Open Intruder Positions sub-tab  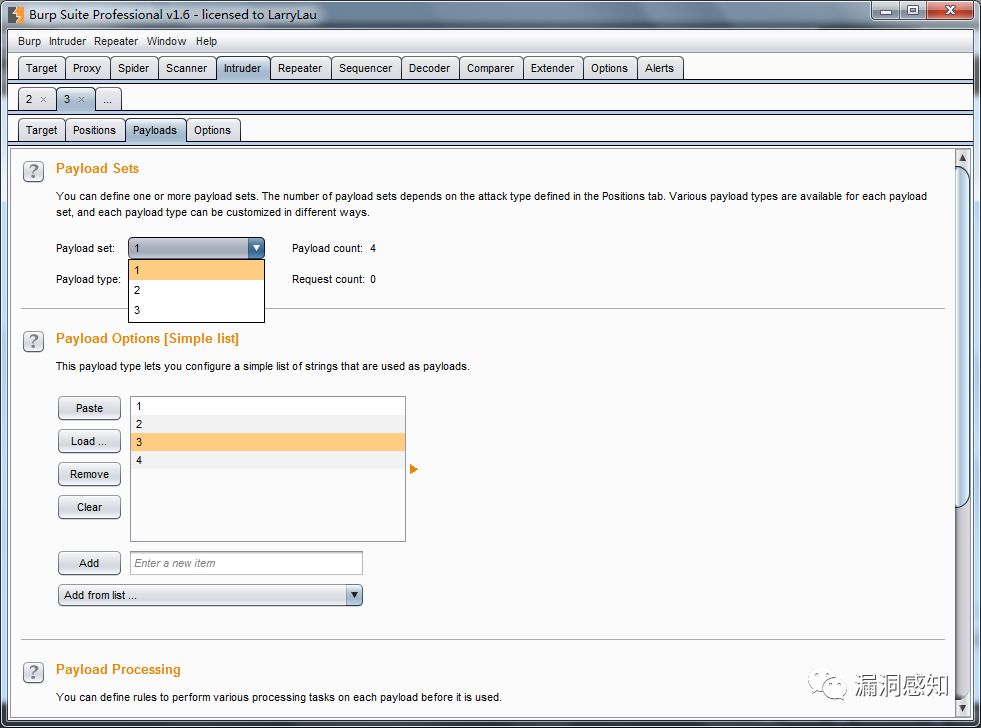(94, 130)
